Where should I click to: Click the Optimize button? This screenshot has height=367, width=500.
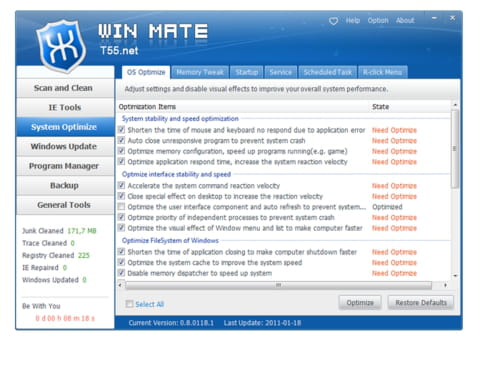point(360,303)
